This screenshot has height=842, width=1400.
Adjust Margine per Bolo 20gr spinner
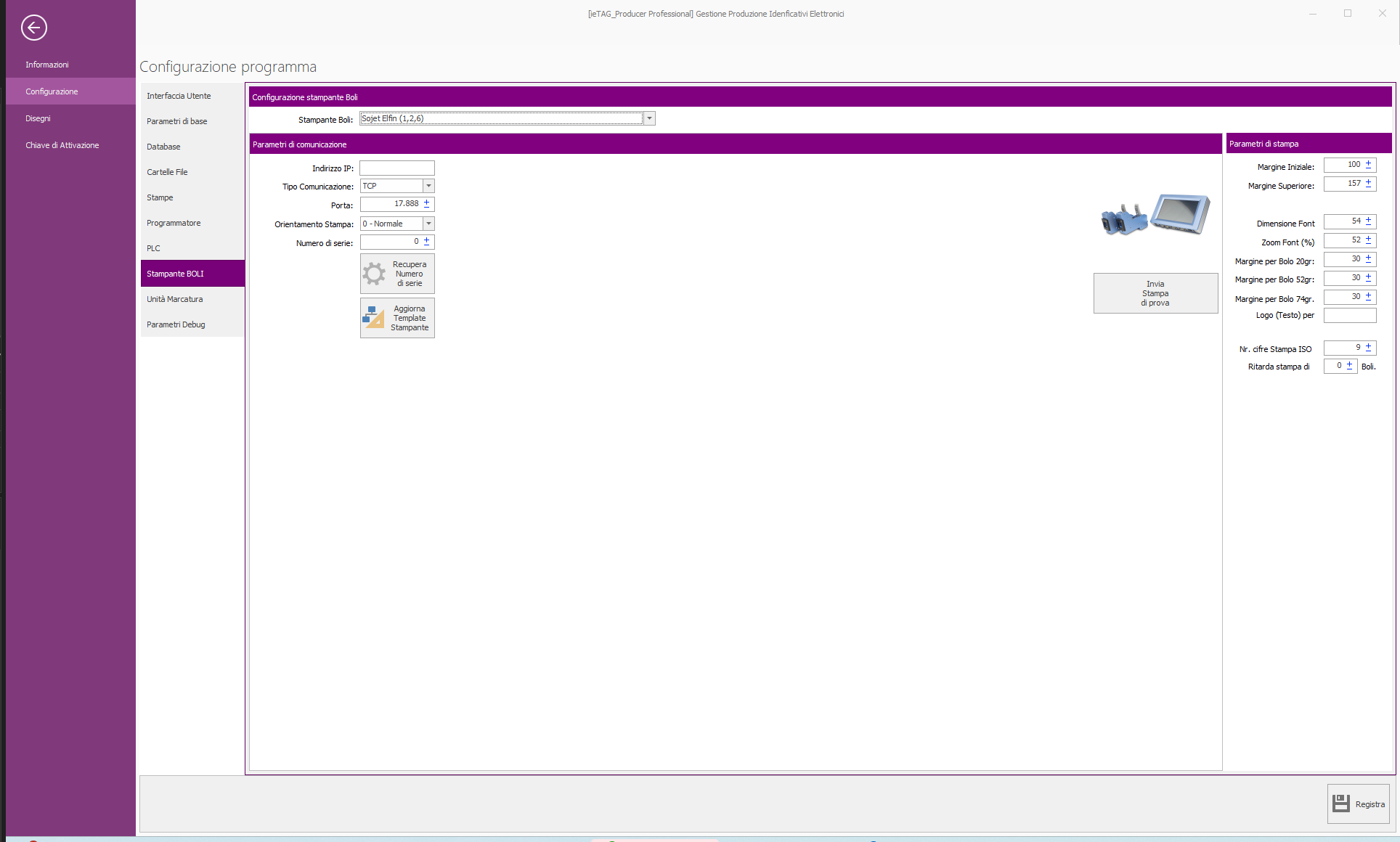point(1368,259)
